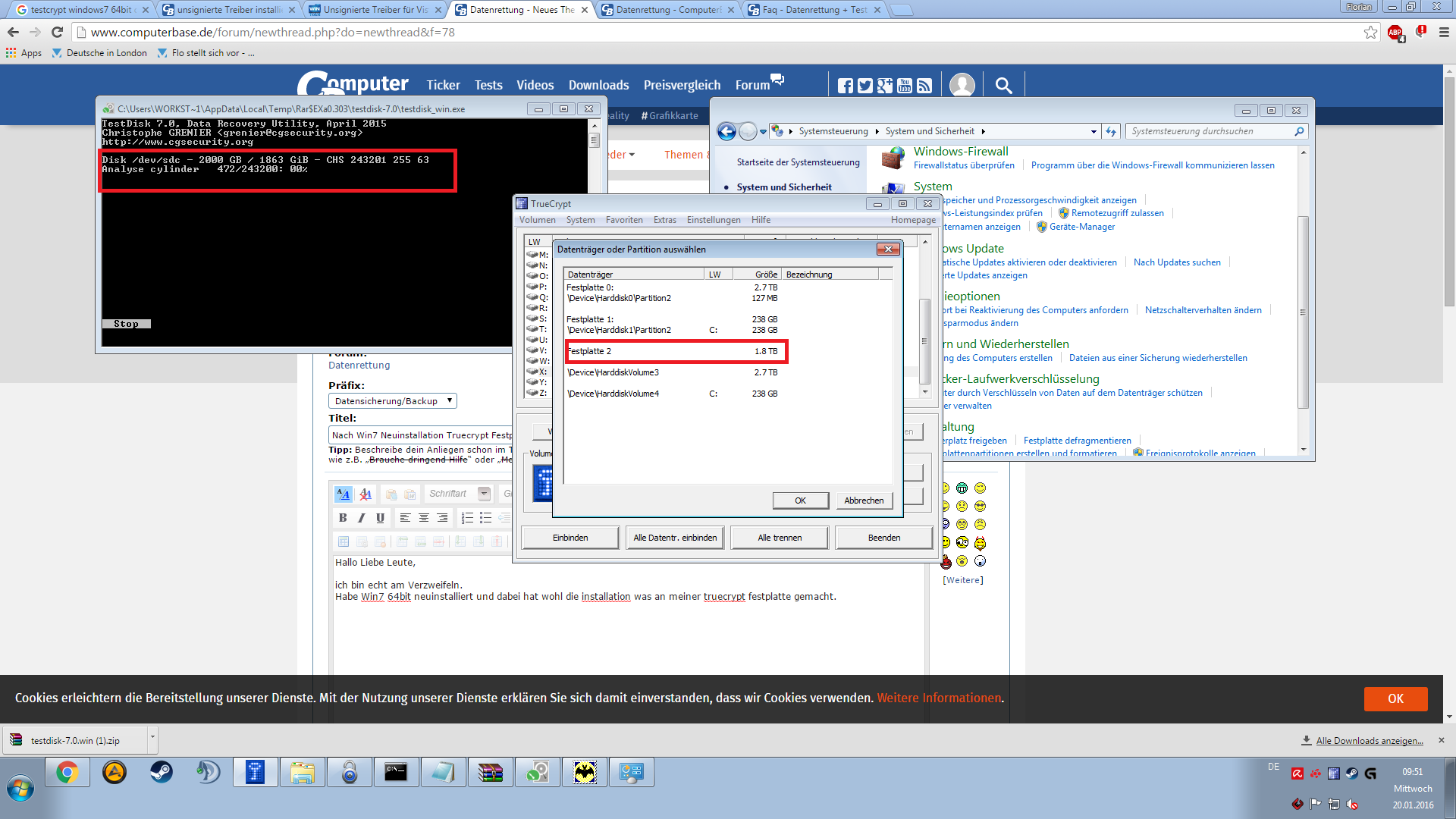Open the TrueCrypt Hilfe menu
1456x819 pixels.
tap(761, 220)
